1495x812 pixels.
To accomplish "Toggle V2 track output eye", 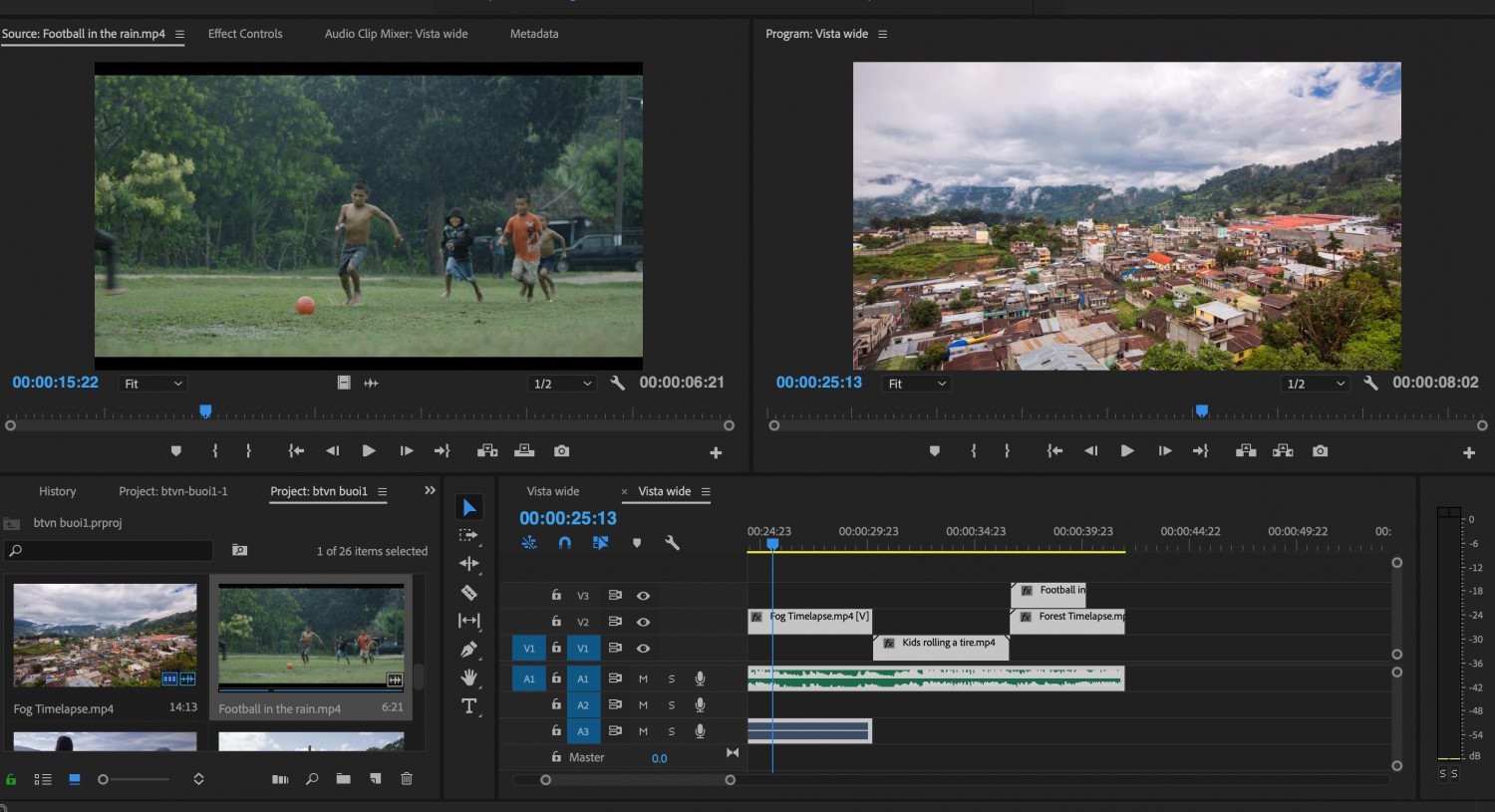I will [643, 622].
